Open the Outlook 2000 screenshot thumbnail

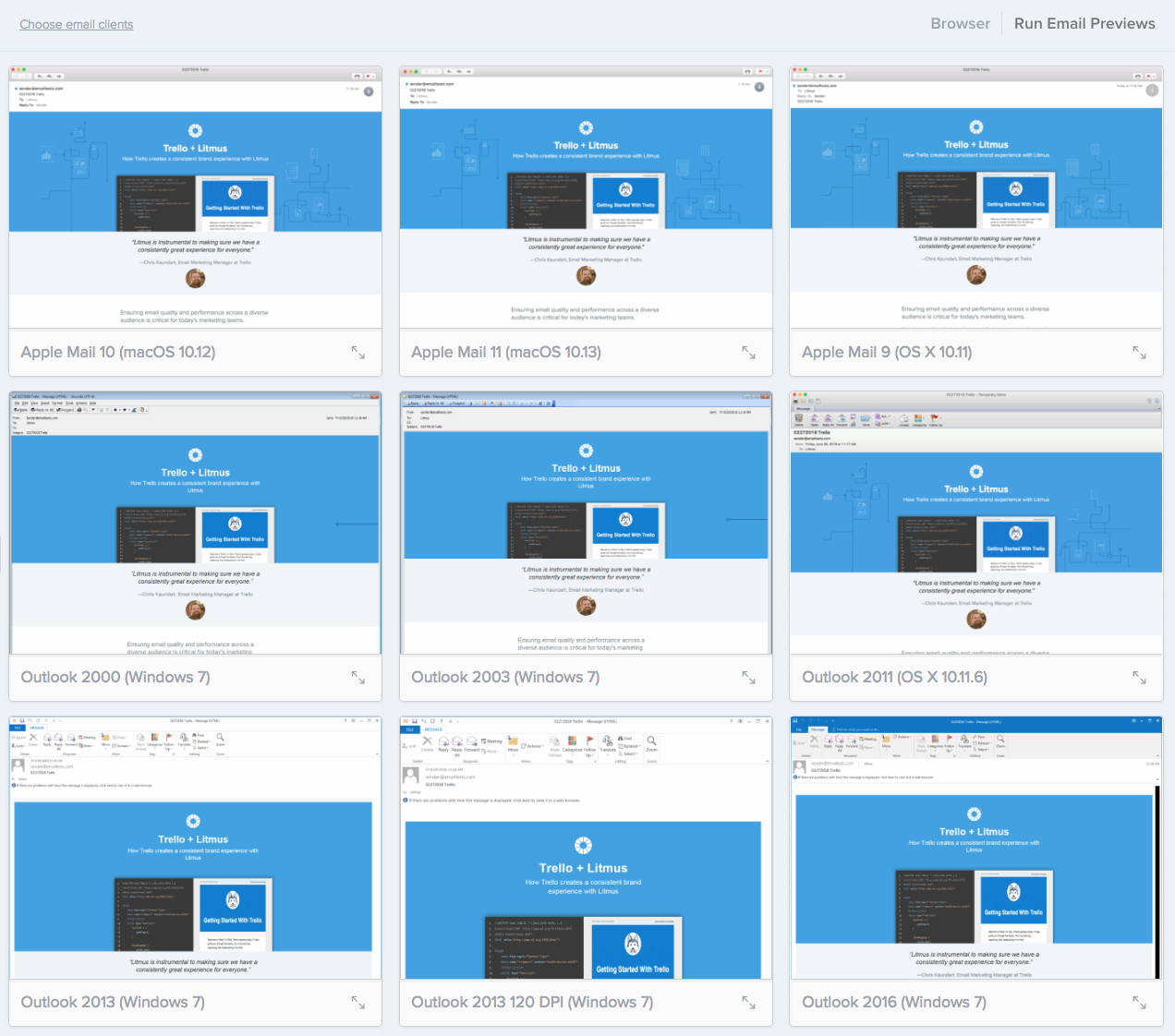coord(195,523)
